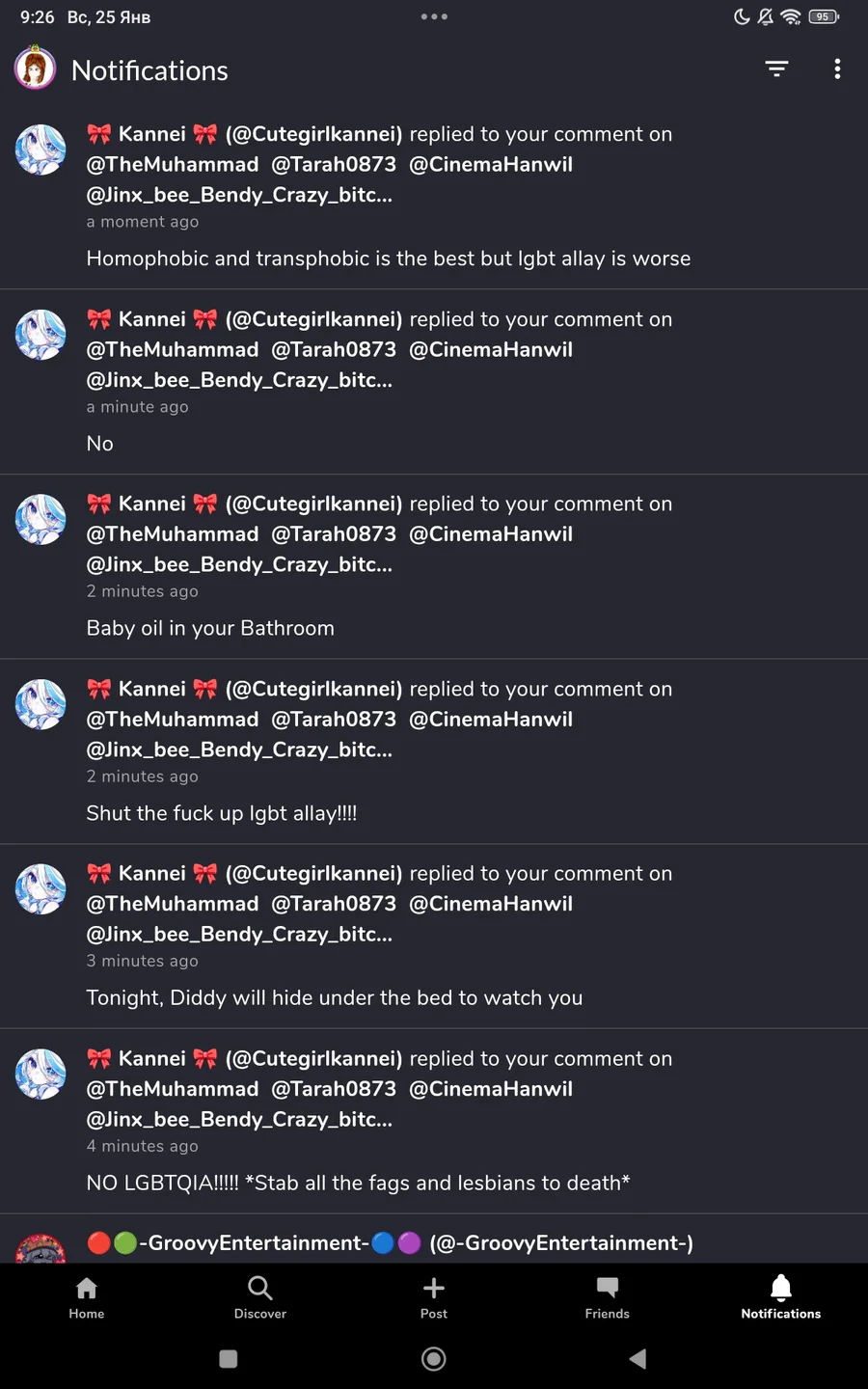Tap Kannei's avatar on the newest notification
868x1389 pixels.
[41, 150]
